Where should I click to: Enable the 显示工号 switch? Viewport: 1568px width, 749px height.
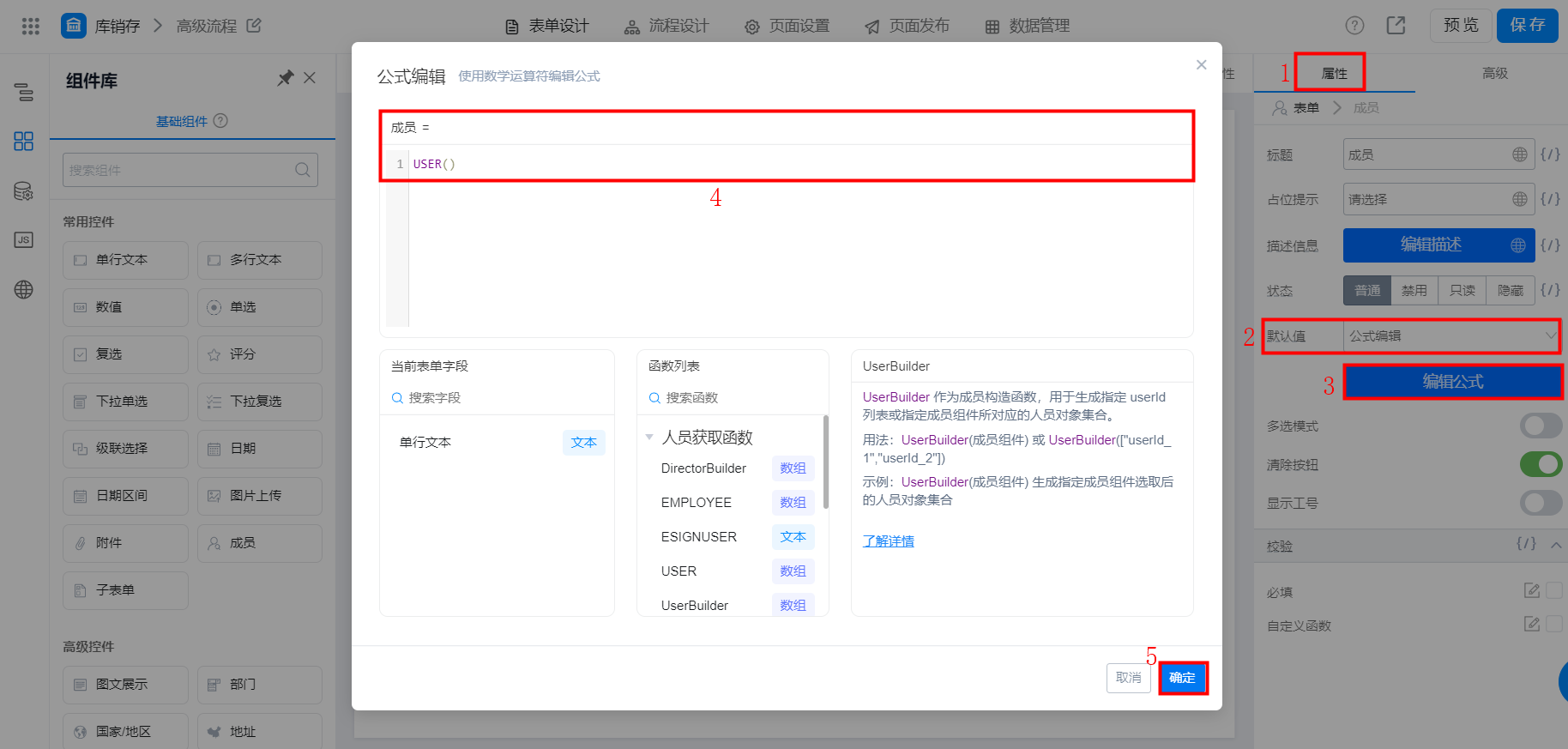(1541, 503)
